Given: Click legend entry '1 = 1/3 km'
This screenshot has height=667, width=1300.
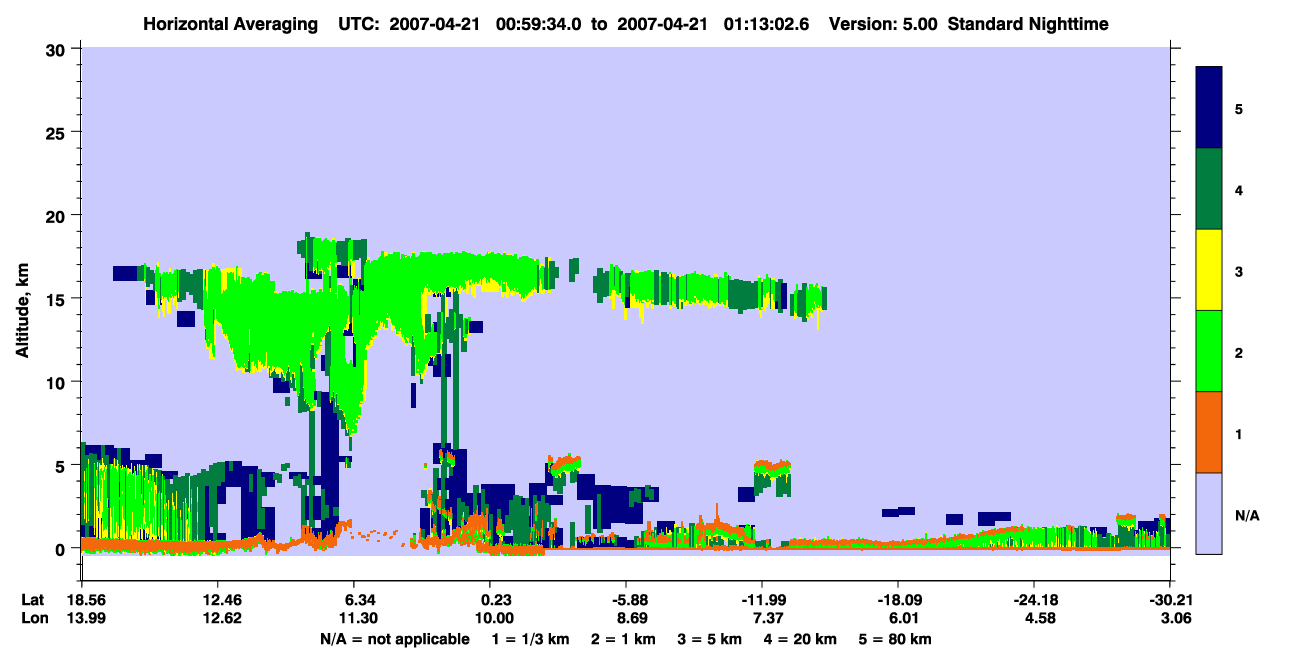Looking at the screenshot, I should pyautogui.click(x=530, y=639).
